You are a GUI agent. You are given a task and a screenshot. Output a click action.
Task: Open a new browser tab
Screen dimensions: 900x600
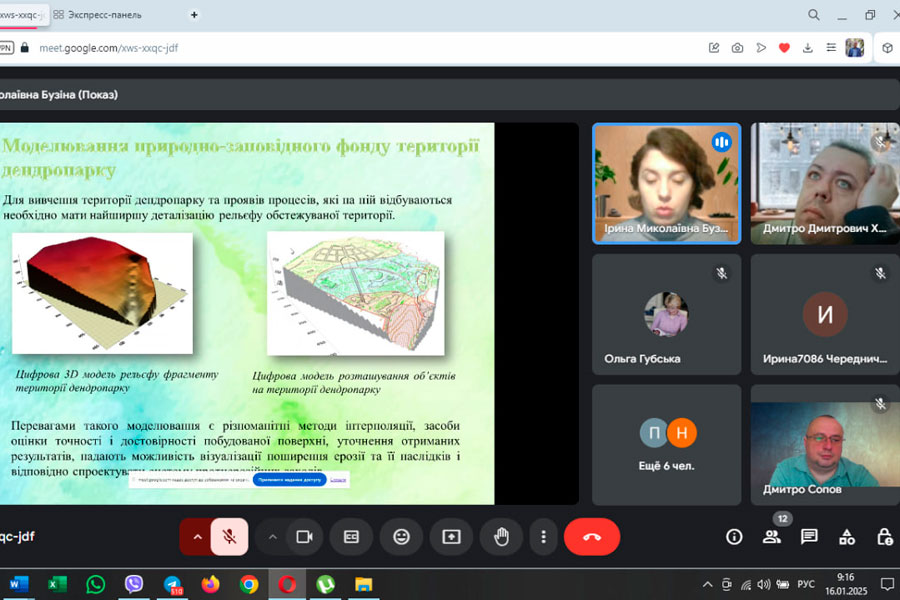click(x=194, y=15)
